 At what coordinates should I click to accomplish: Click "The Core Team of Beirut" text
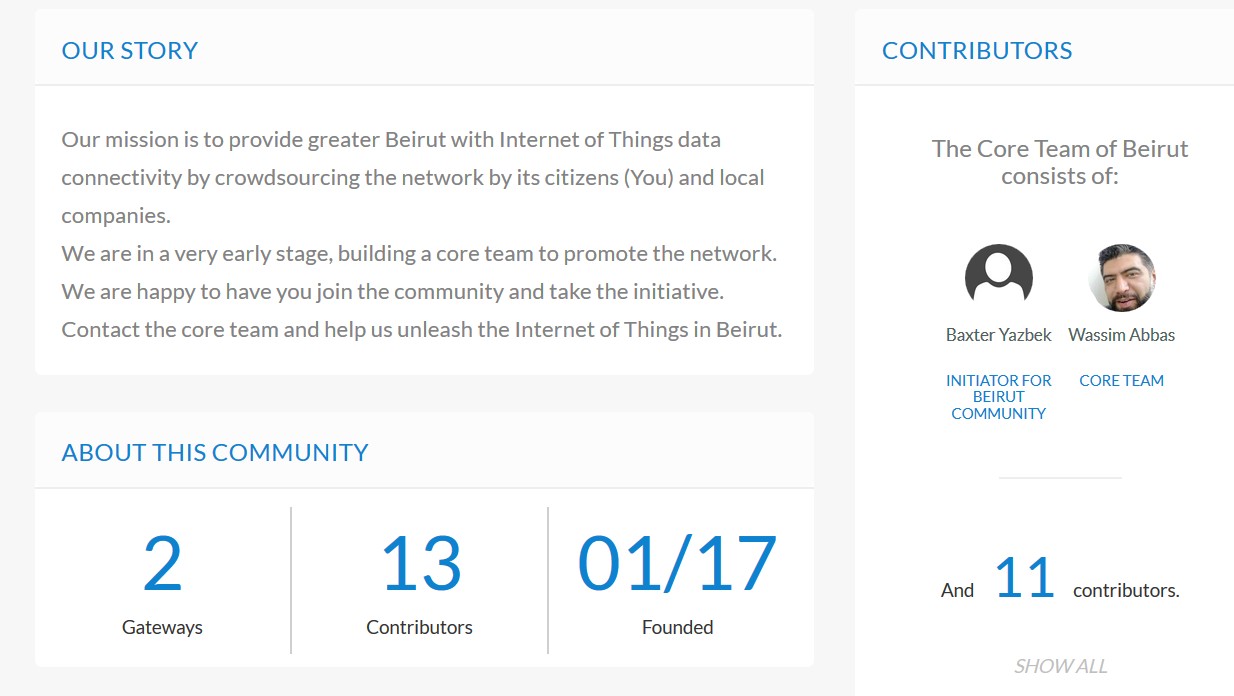1060,149
